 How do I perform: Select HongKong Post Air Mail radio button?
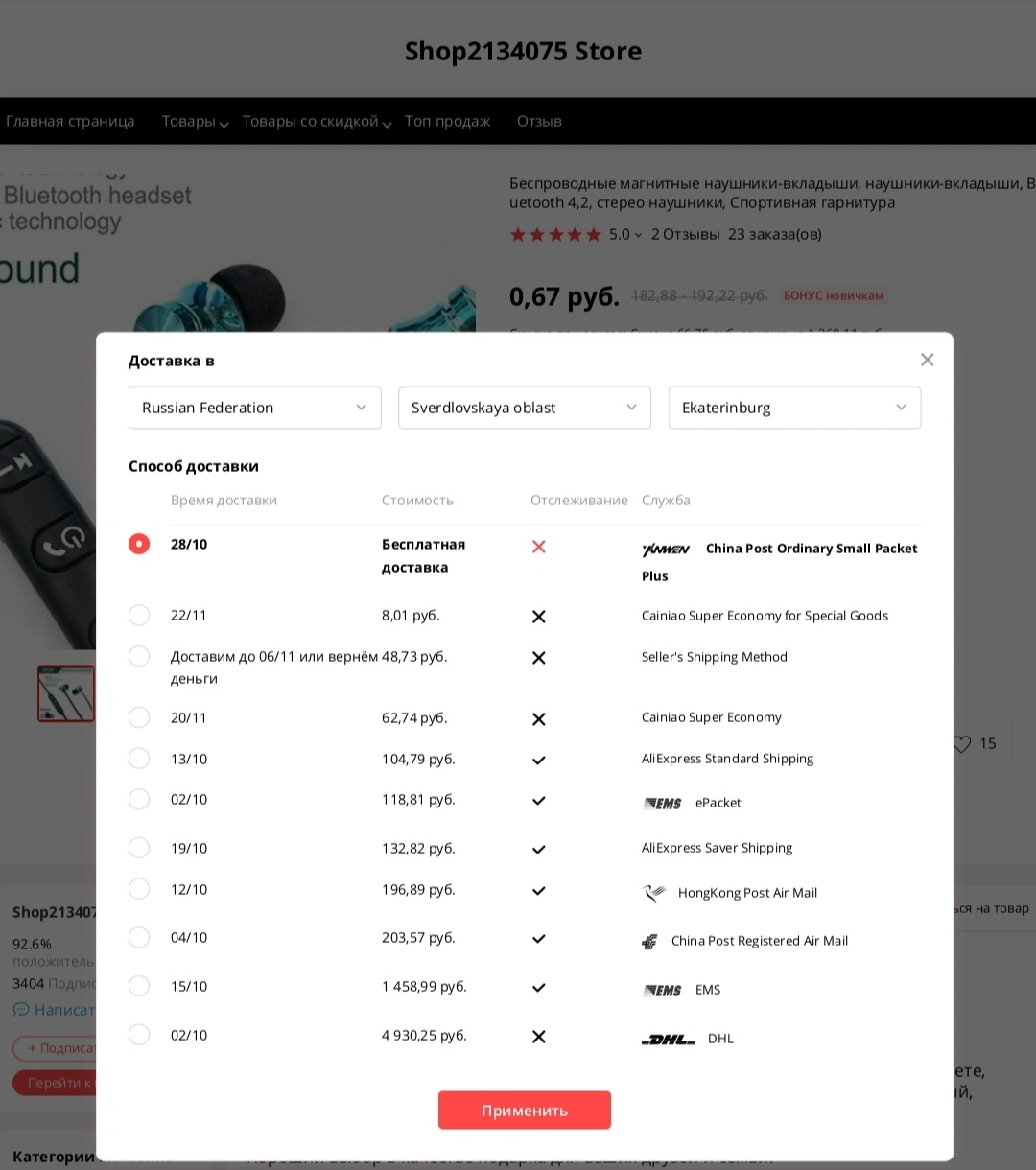coord(139,889)
